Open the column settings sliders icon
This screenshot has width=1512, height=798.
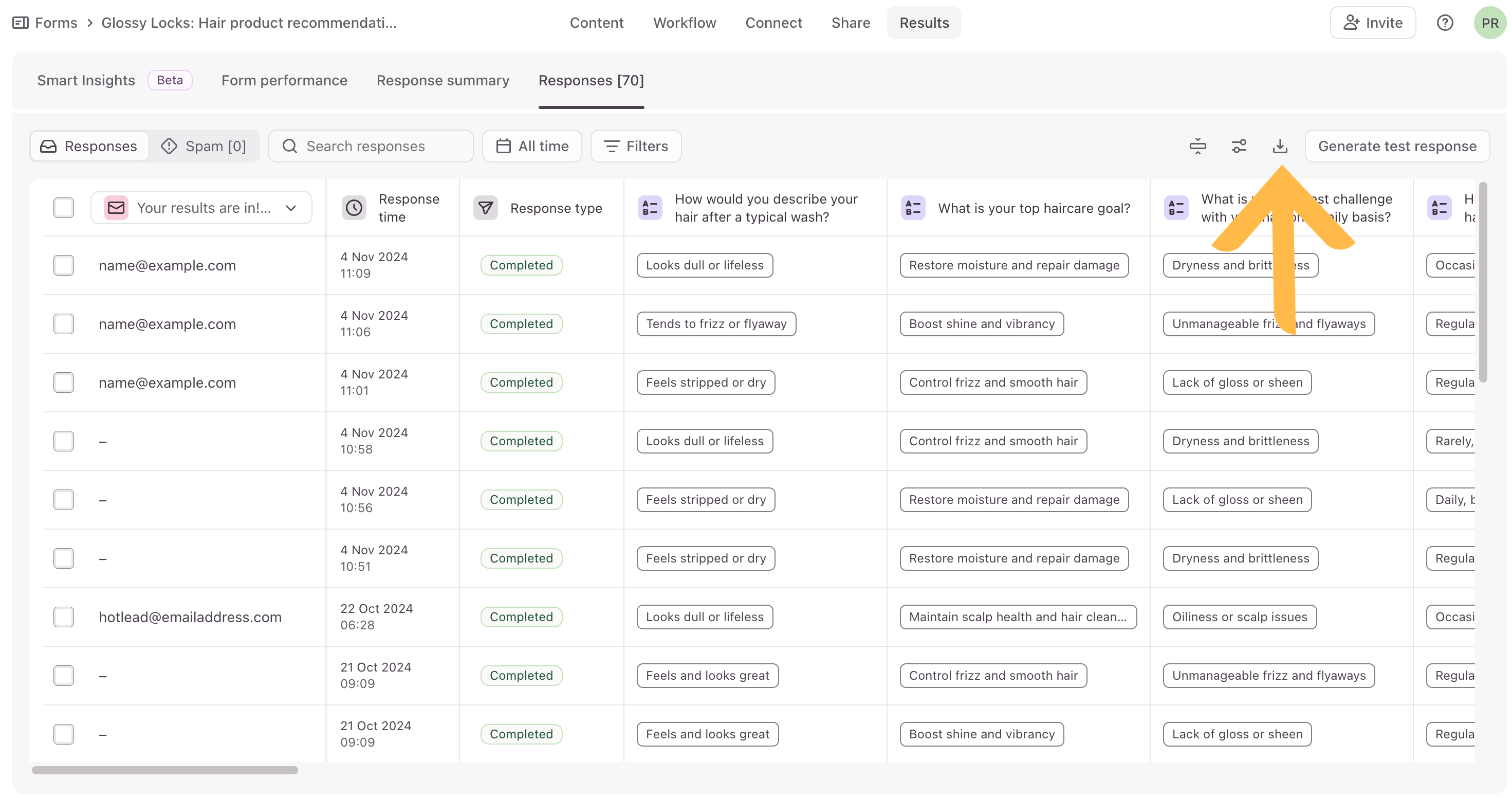[1239, 146]
